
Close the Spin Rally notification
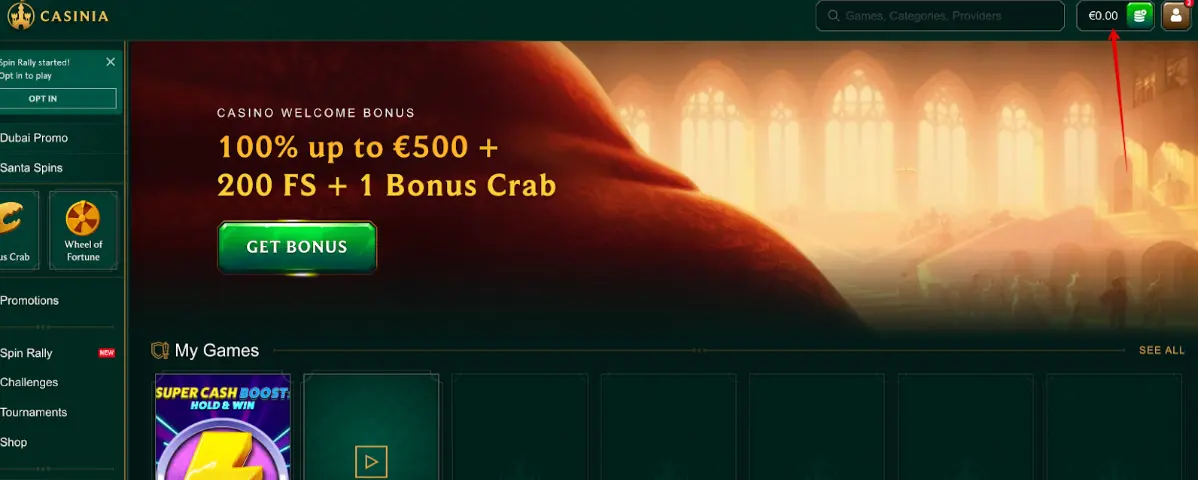111,62
